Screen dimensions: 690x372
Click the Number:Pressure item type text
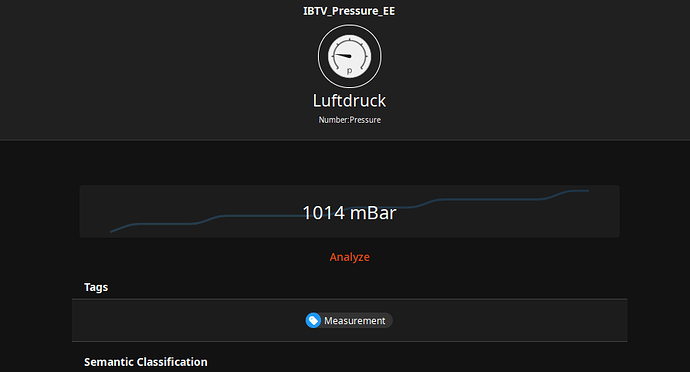click(349, 120)
